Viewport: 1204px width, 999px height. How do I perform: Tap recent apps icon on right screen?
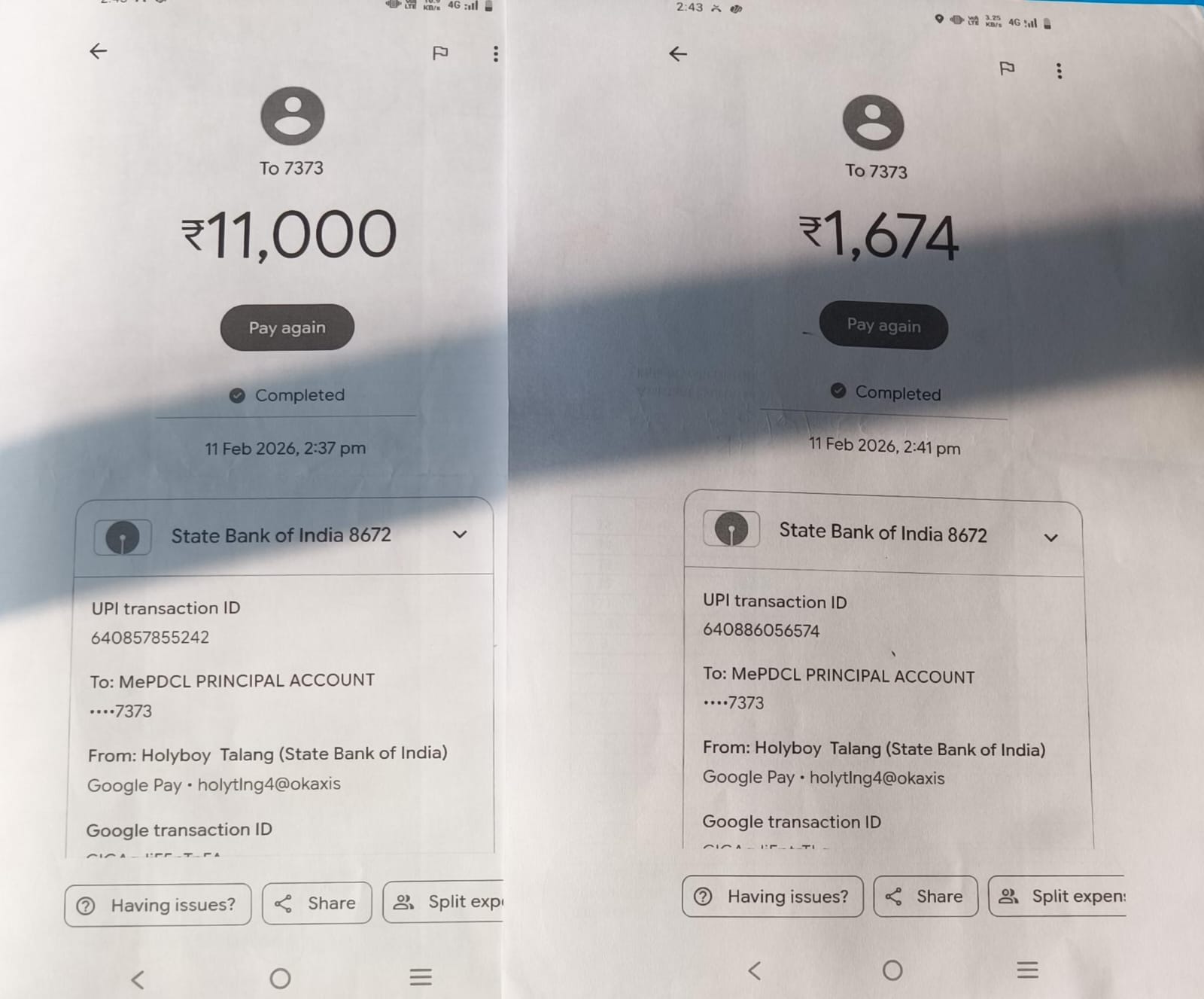1027,970
